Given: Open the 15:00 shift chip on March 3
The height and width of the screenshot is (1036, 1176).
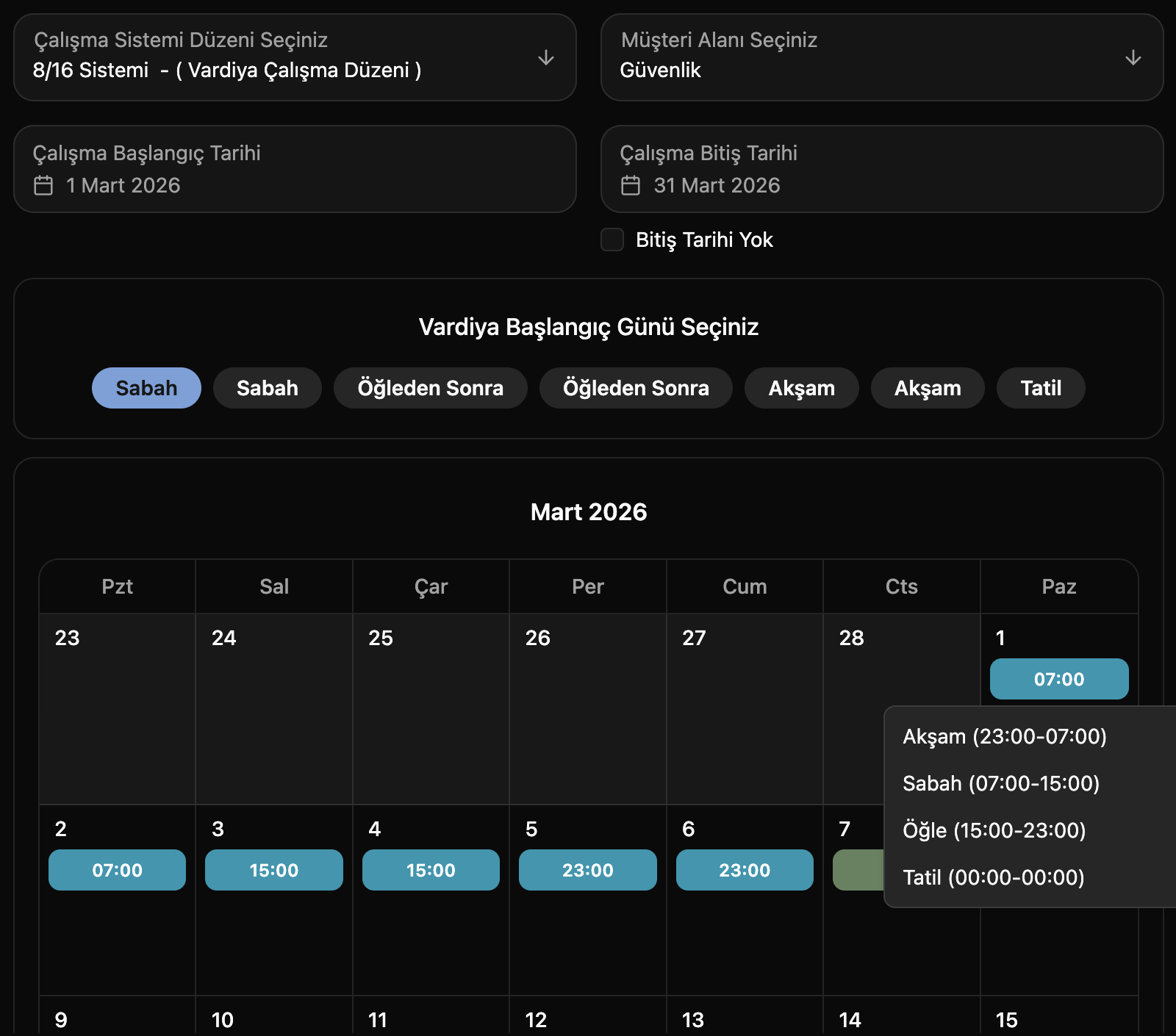Looking at the screenshot, I should 274,870.
